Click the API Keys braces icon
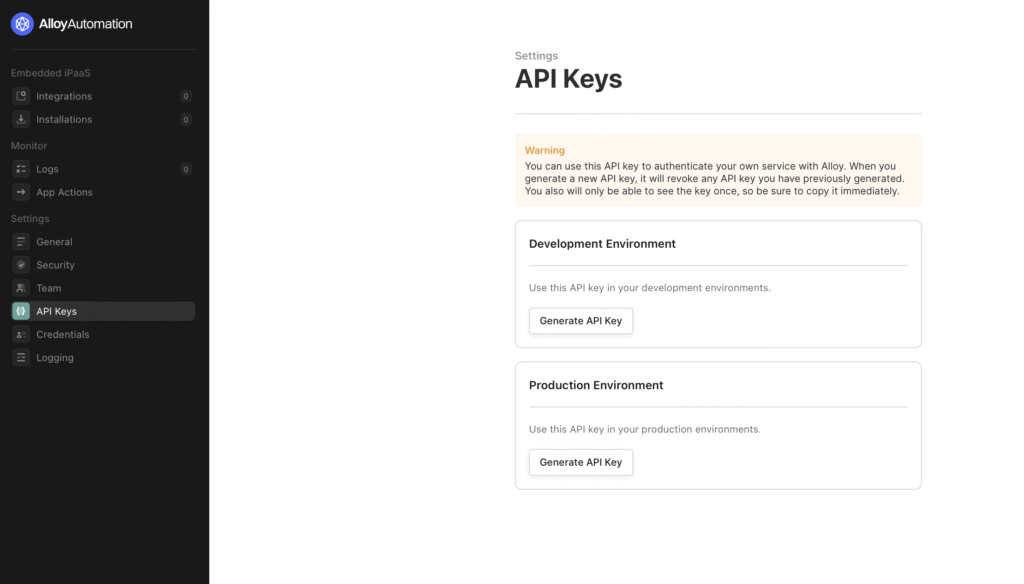The height and width of the screenshot is (584, 1024). [x=21, y=311]
